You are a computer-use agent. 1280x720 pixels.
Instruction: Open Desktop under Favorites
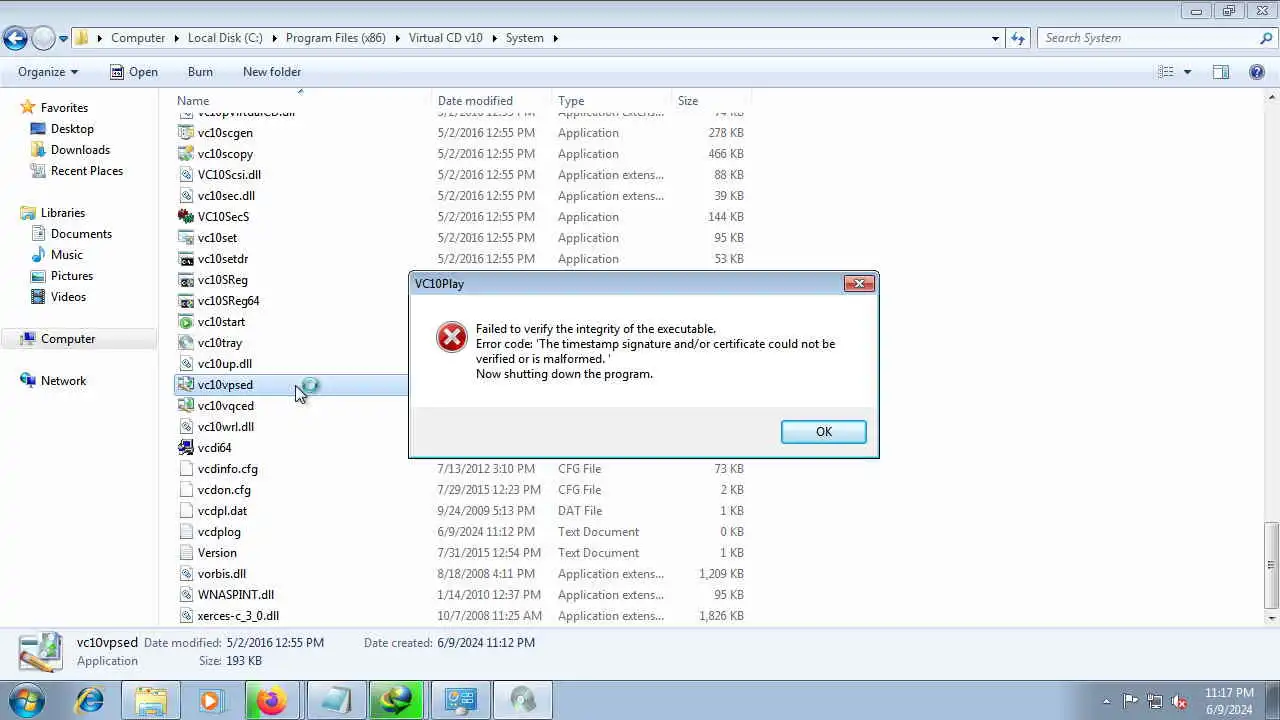click(72, 128)
